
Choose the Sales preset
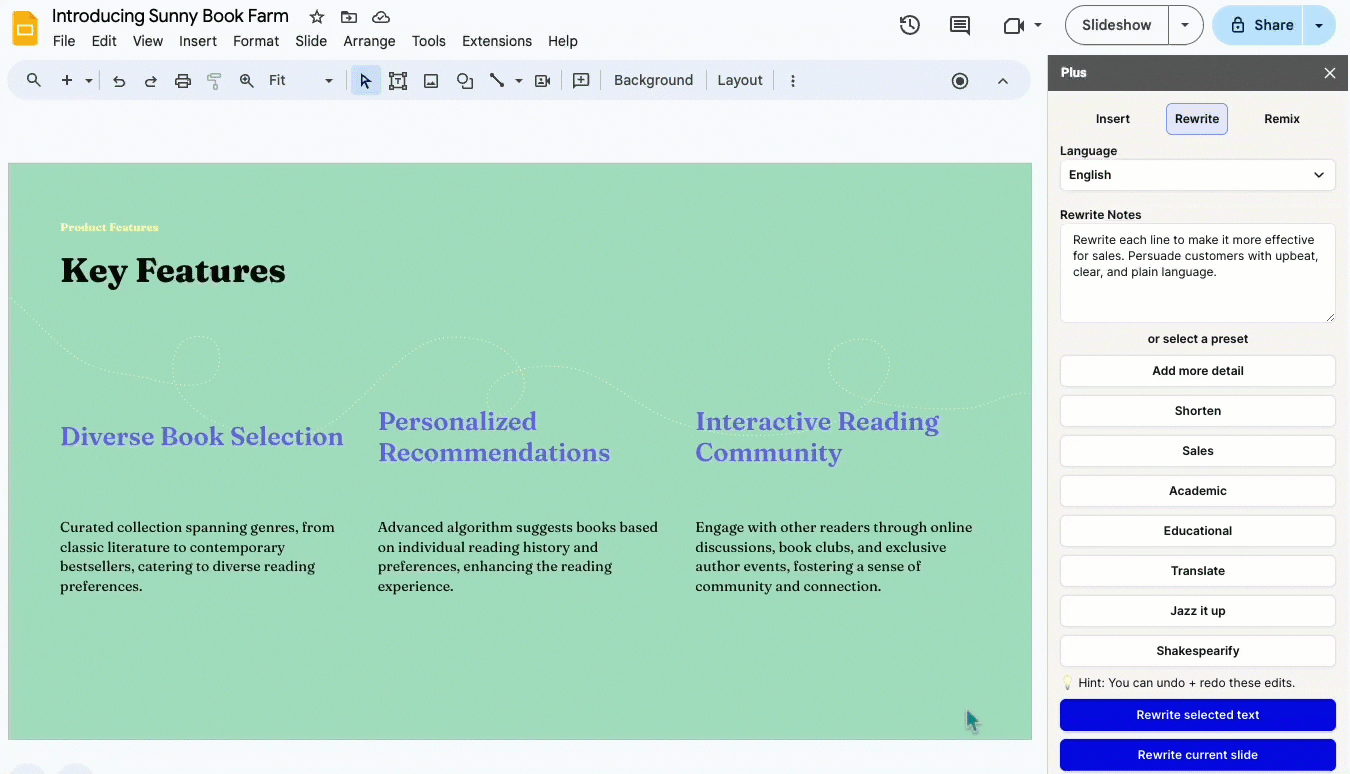(1198, 451)
